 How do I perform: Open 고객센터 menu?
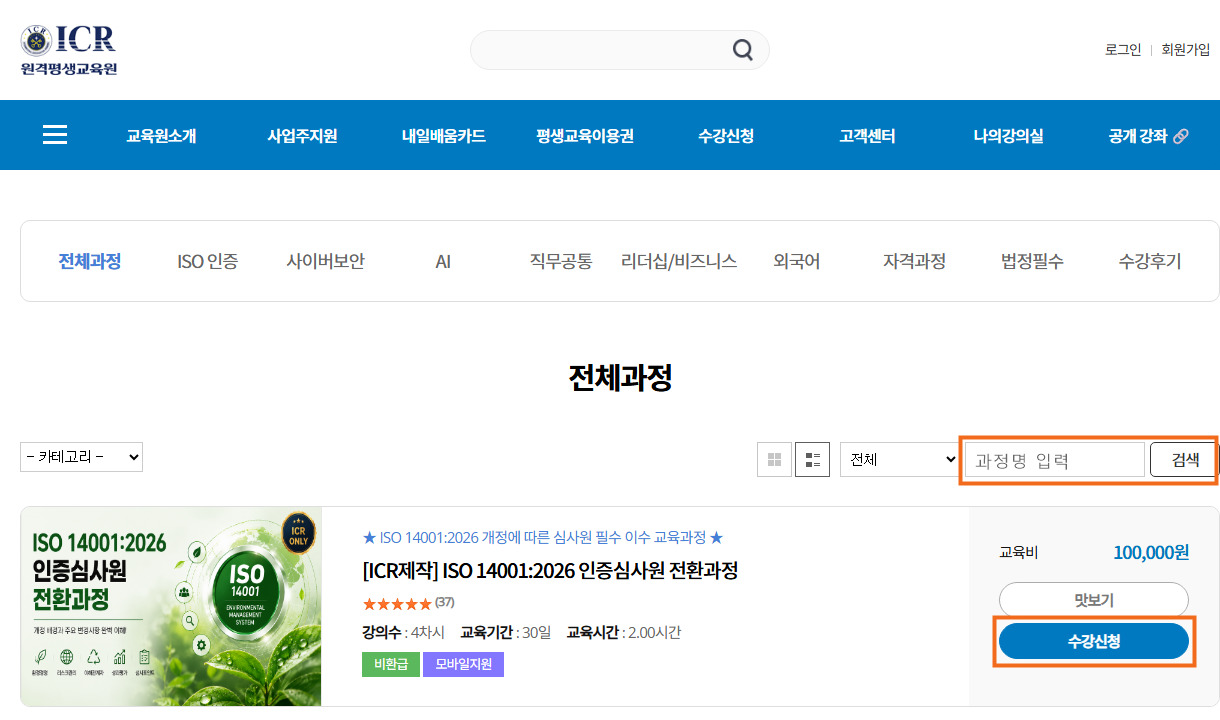[867, 136]
